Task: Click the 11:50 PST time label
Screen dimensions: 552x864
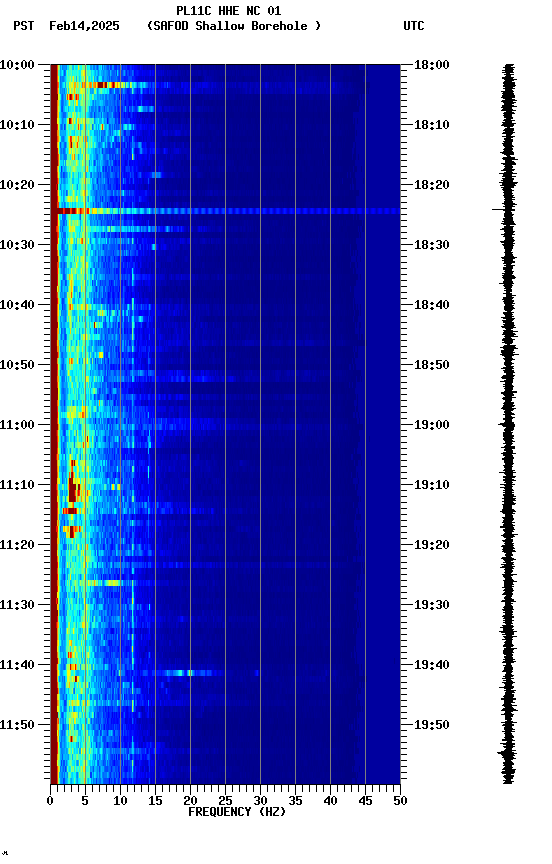Action: [17, 725]
